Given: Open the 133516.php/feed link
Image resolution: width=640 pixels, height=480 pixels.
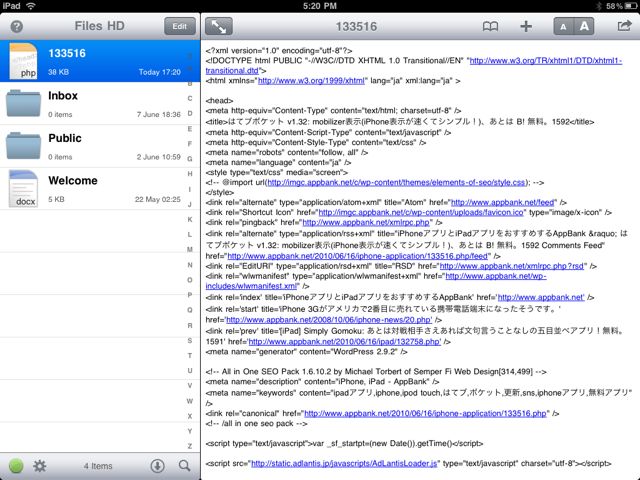Looking at the screenshot, I should [x=358, y=256].
